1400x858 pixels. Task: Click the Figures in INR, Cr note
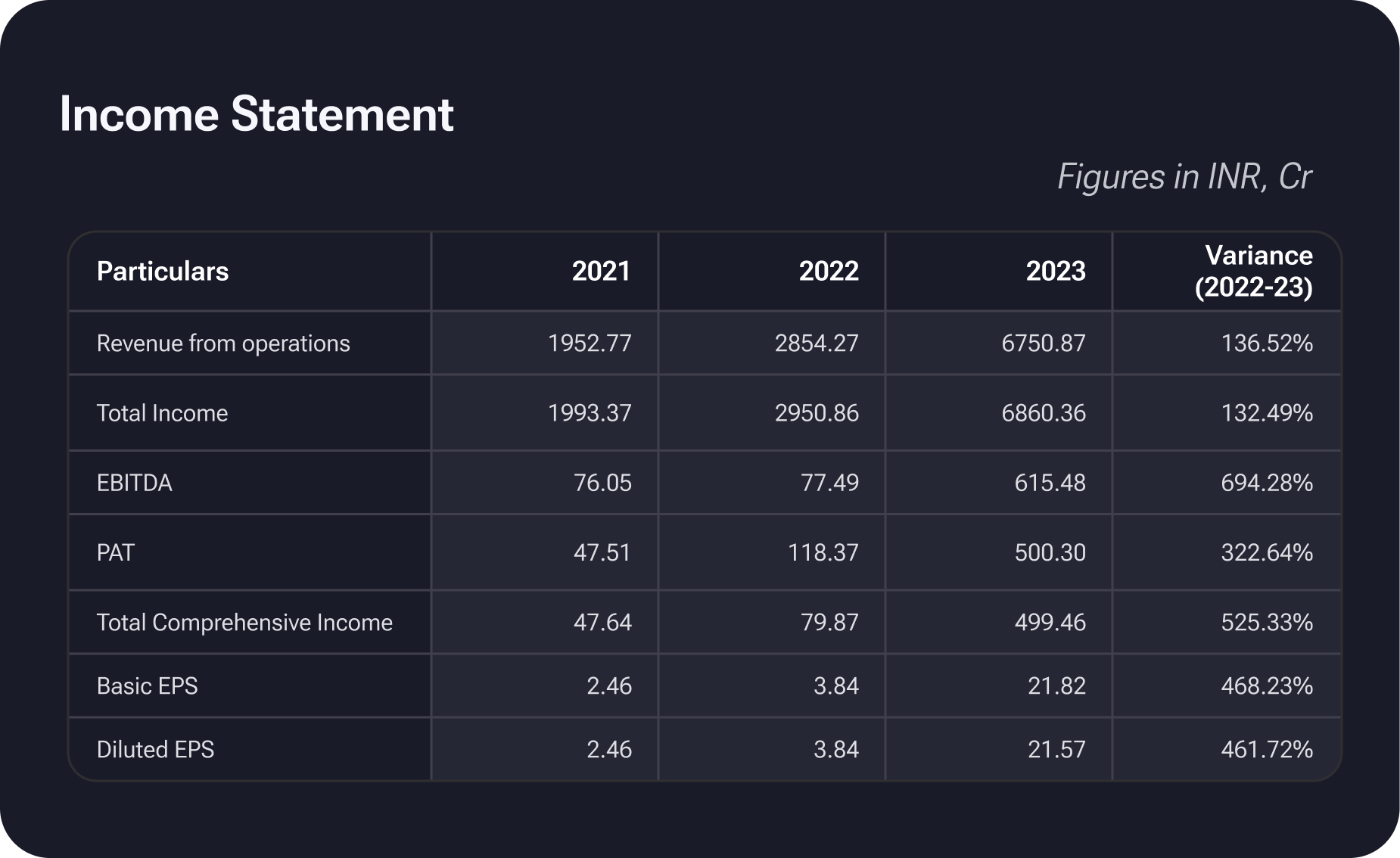(x=1184, y=177)
